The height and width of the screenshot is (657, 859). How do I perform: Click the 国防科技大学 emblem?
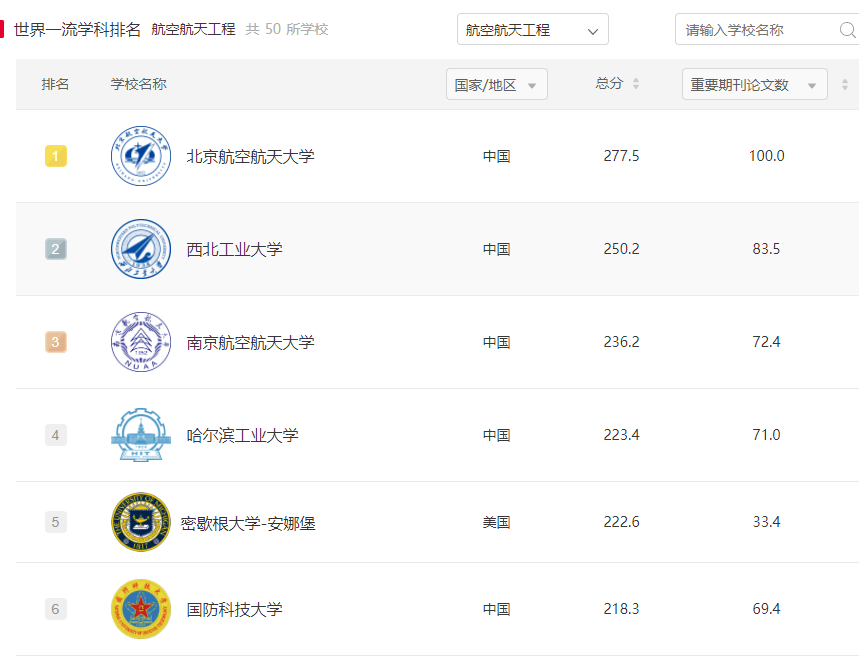141,609
